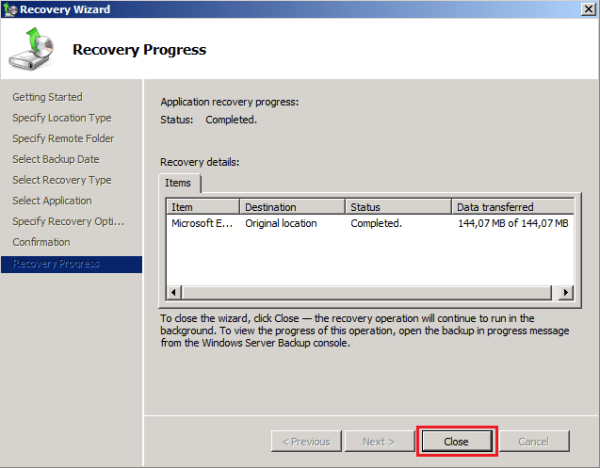Click the Cancel button
The height and width of the screenshot is (468, 600).
pyautogui.click(x=534, y=441)
